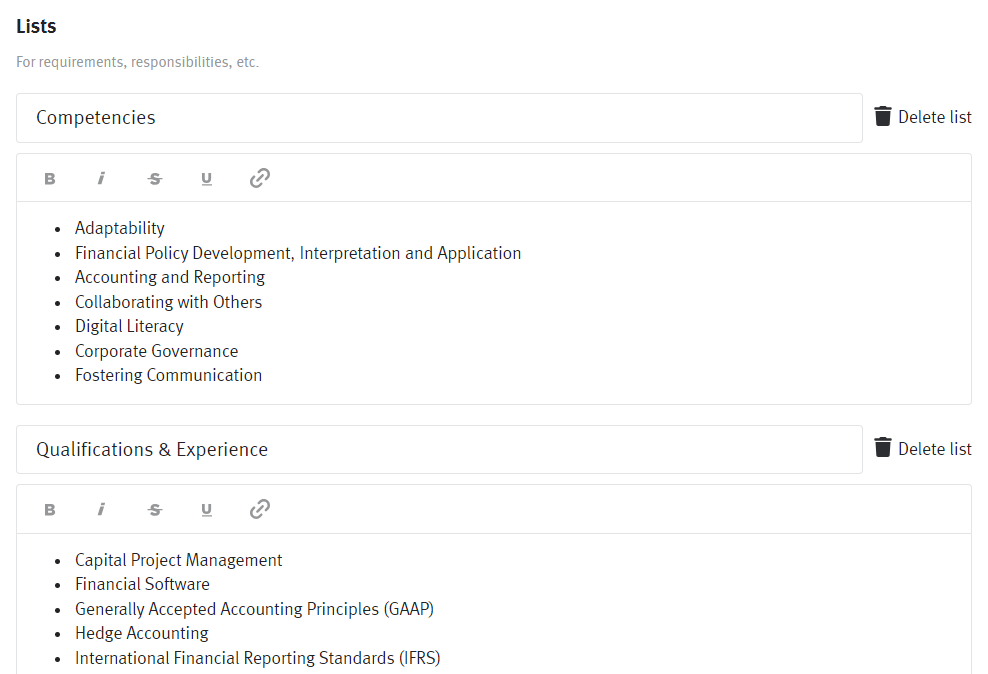Click the Competencies list title field
The height and width of the screenshot is (674, 988).
pyautogui.click(x=438, y=118)
